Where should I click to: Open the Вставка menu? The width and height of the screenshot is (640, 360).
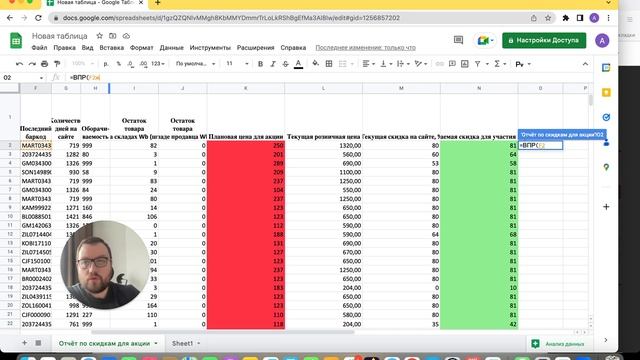pos(111,48)
